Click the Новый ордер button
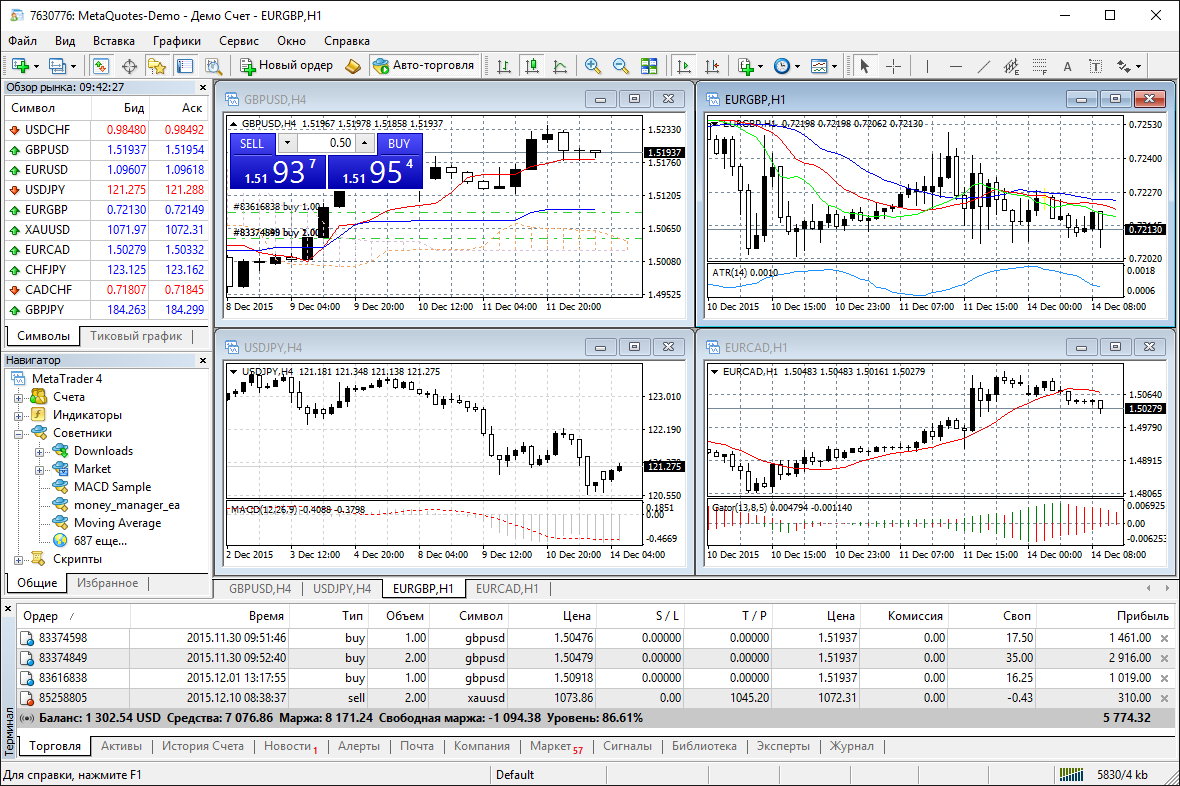This screenshot has width=1180, height=786. (x=286, y=66)
